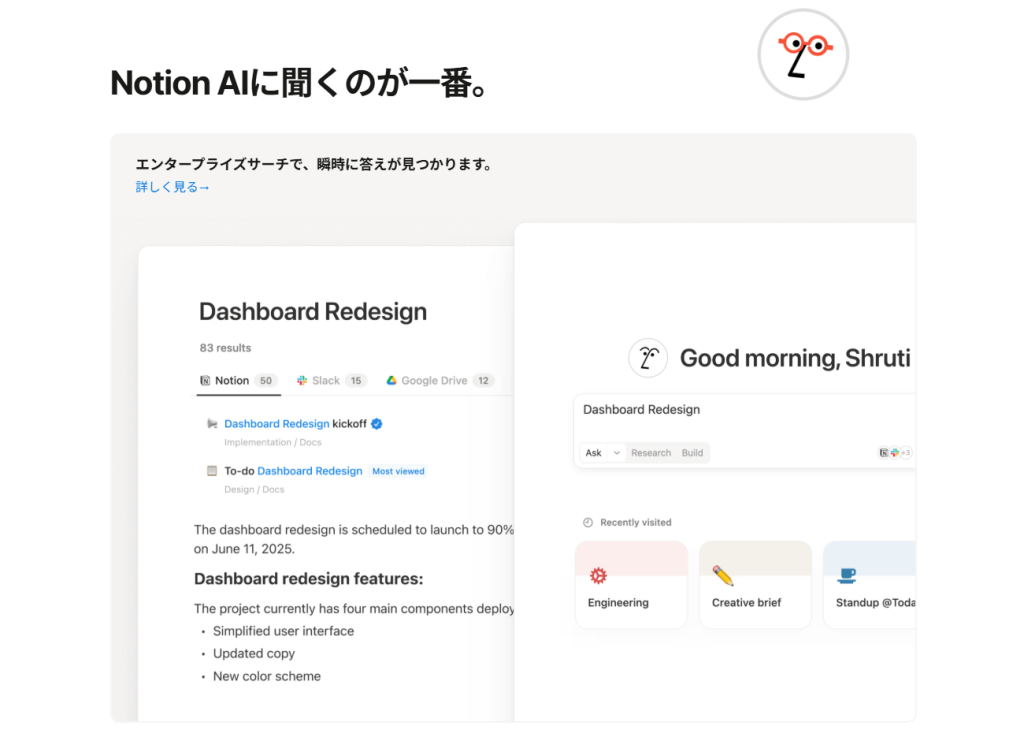Screen dimensions: 1024x733
Task: Click the Slack logo icon
Action: pyautogui.click(x=302, y=380)
